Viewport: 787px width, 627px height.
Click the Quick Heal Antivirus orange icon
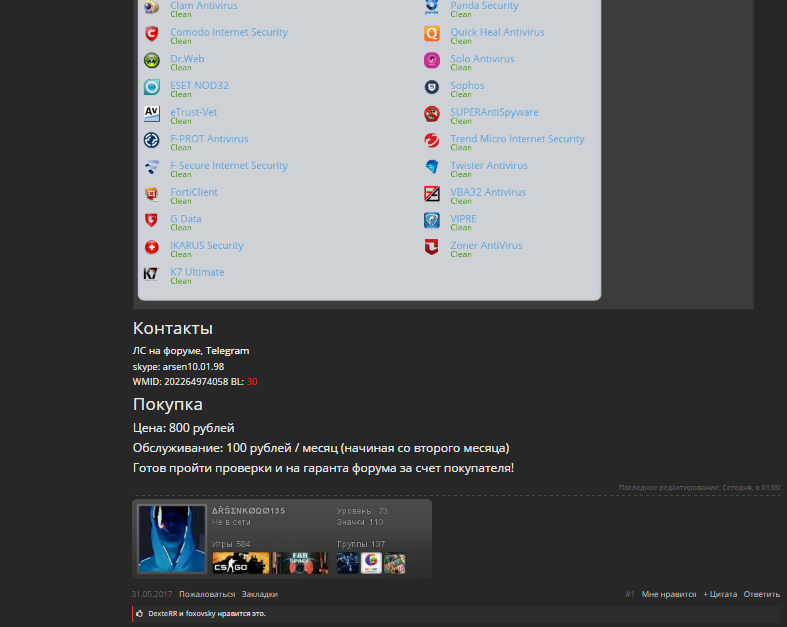click(432, 34)
